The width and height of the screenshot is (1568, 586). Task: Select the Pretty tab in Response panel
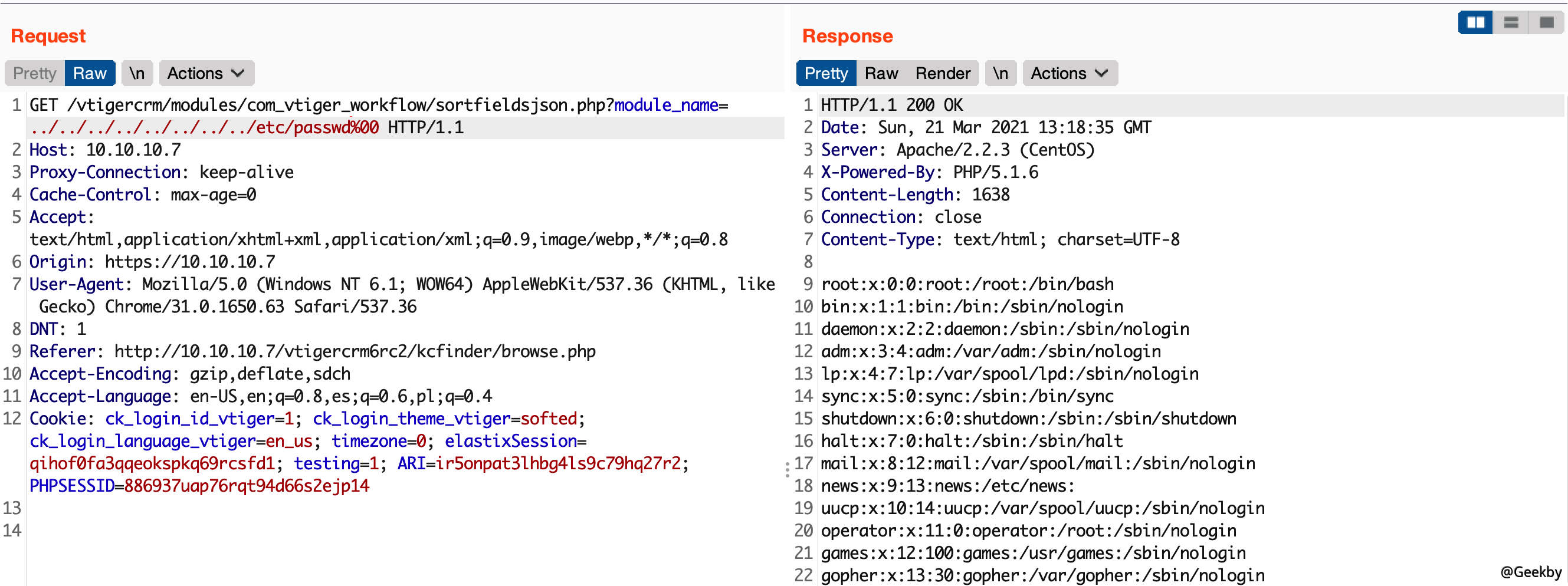(x=825, y=73)
